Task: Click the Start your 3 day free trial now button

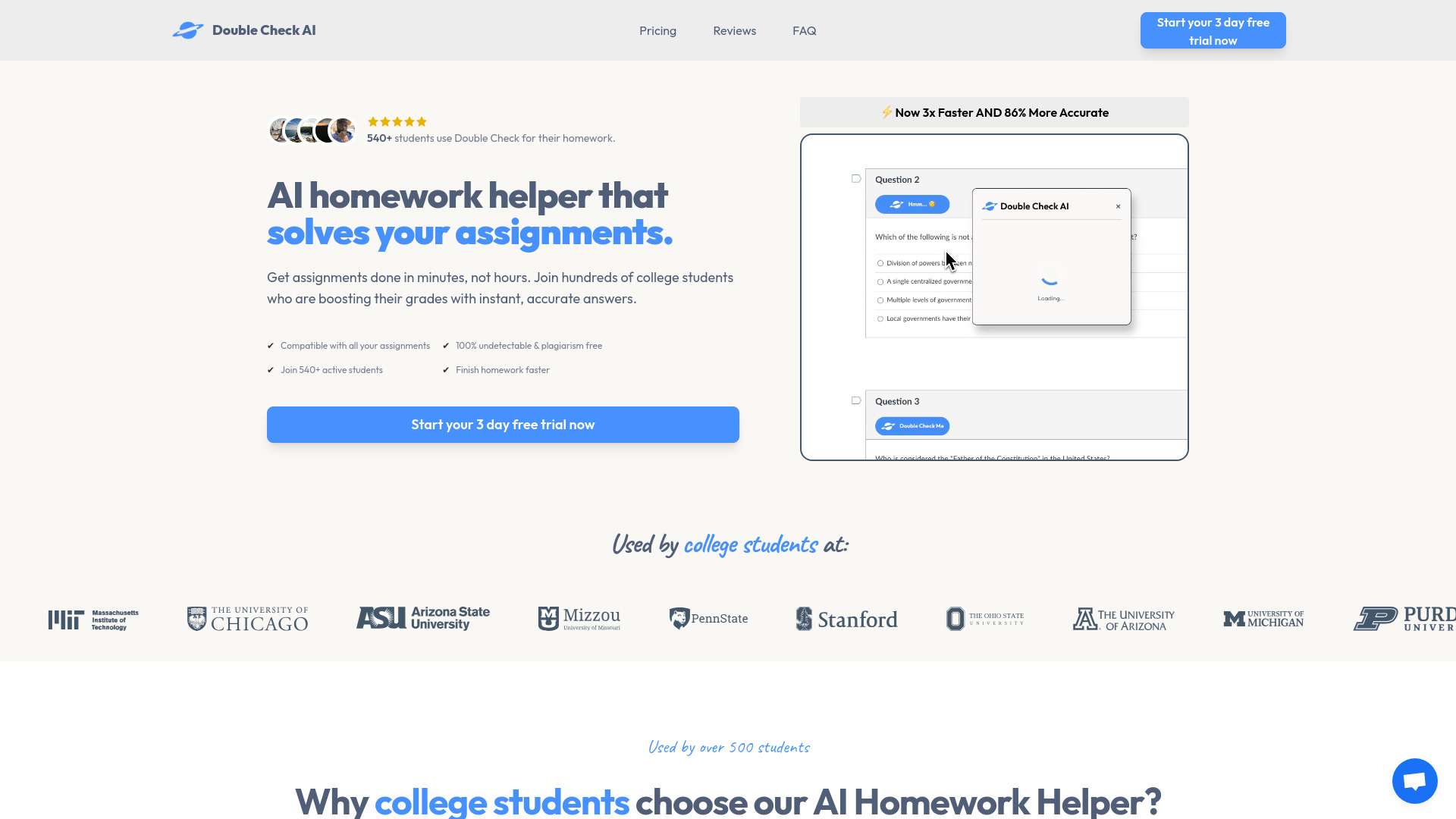Action: pos(503,424)
